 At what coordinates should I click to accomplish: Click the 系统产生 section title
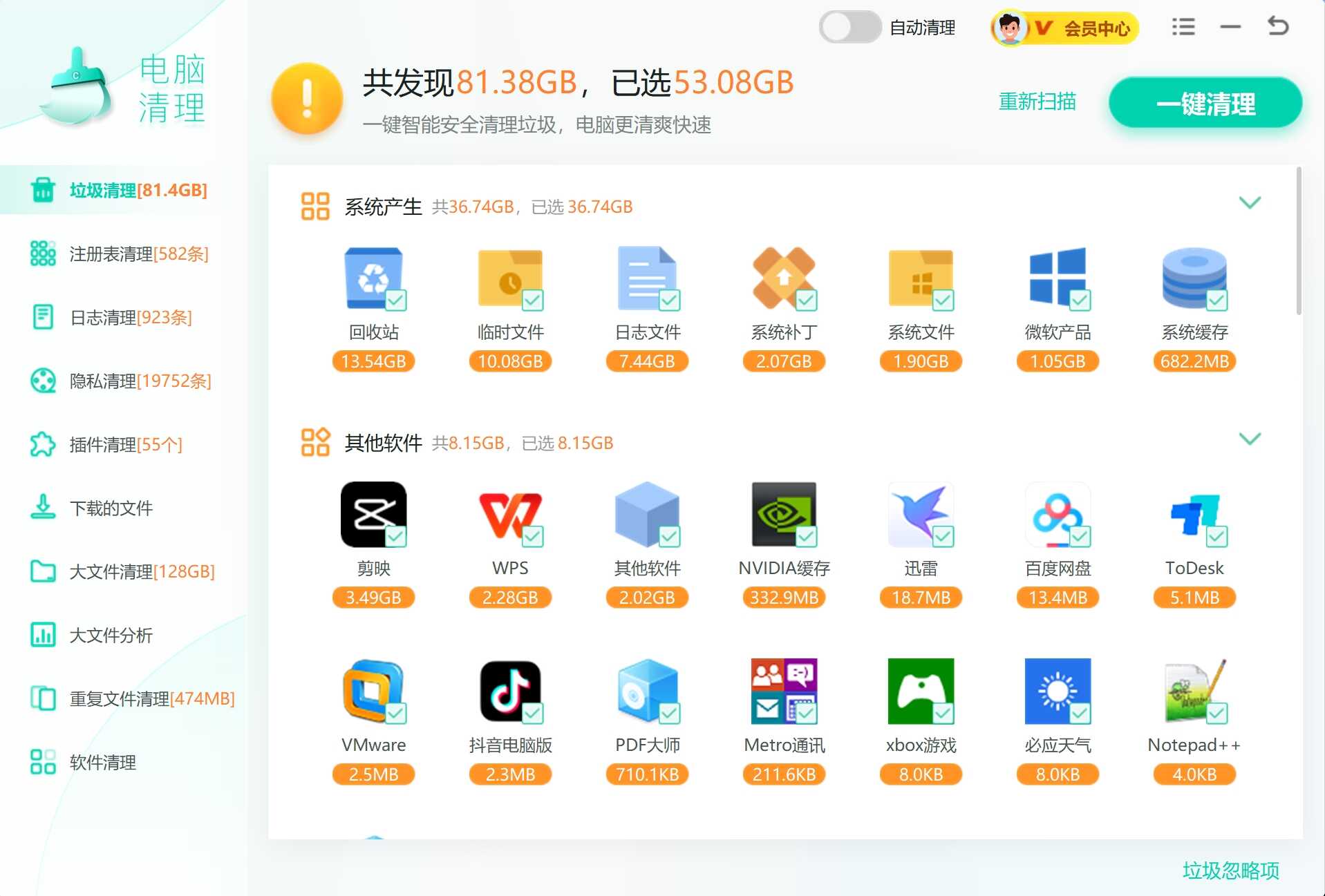383,207
